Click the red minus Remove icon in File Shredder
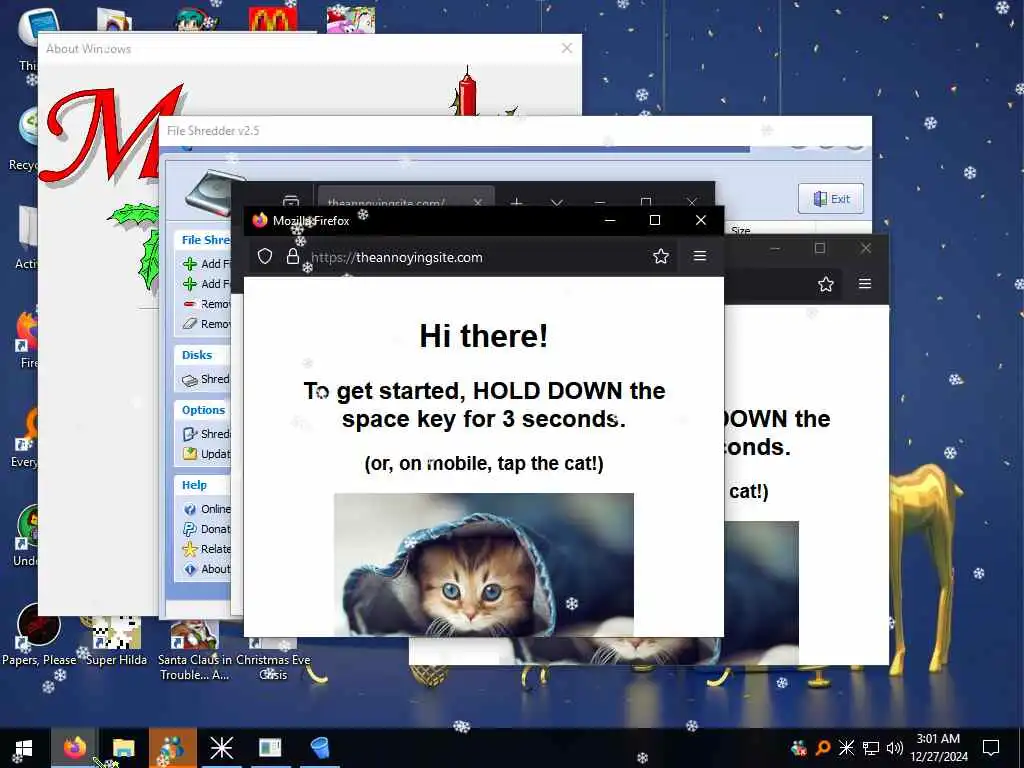Image resolution: width=1024 pixels, height=768 pixels. tap(190, 304)
